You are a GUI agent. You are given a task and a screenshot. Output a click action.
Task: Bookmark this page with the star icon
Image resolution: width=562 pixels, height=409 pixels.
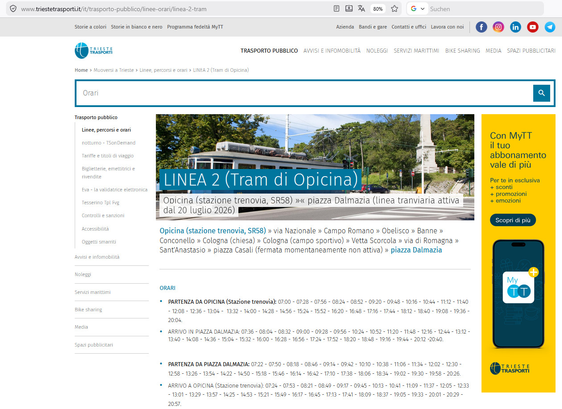tap(394, 9)
